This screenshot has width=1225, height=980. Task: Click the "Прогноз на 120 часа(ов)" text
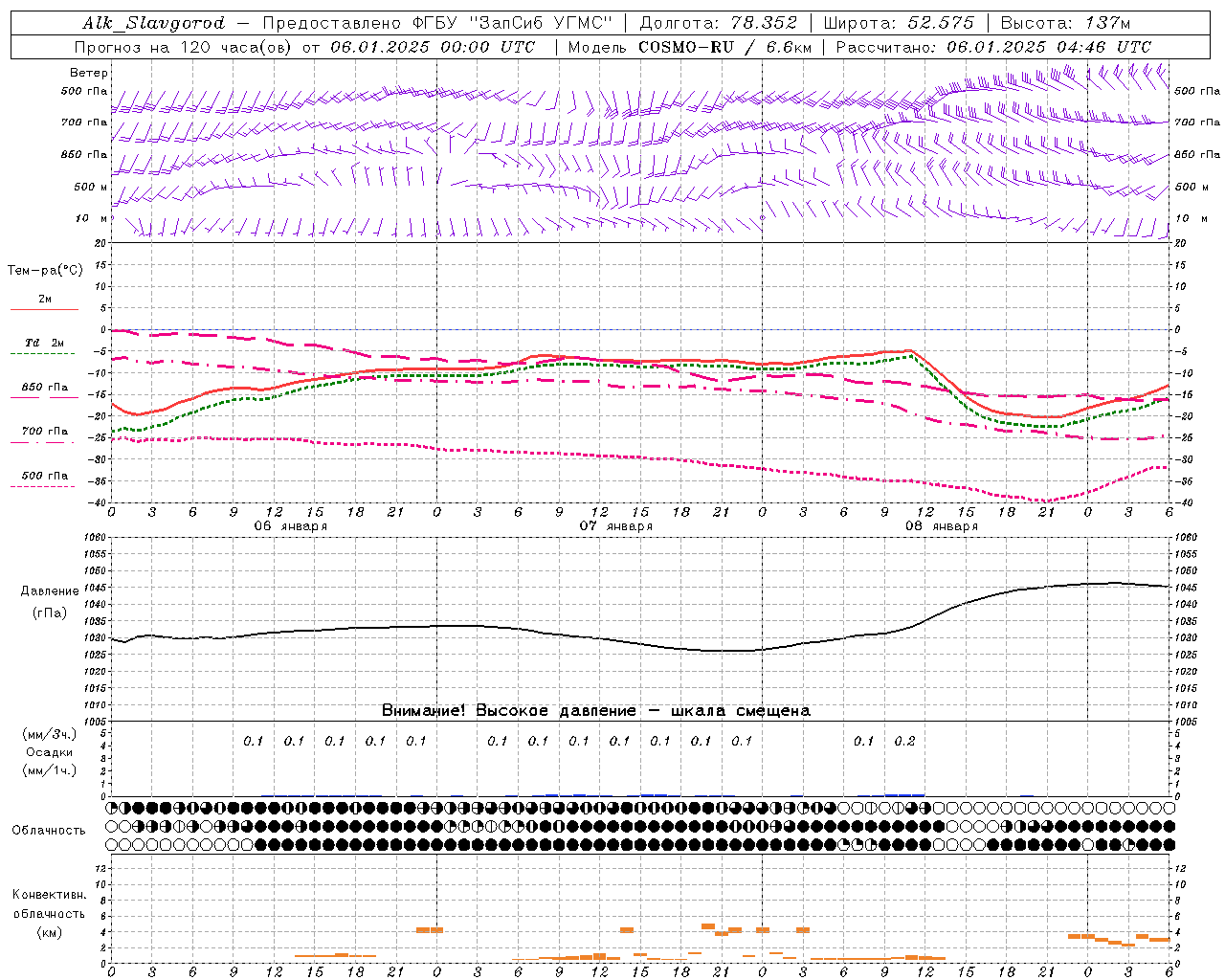point(184,47)
